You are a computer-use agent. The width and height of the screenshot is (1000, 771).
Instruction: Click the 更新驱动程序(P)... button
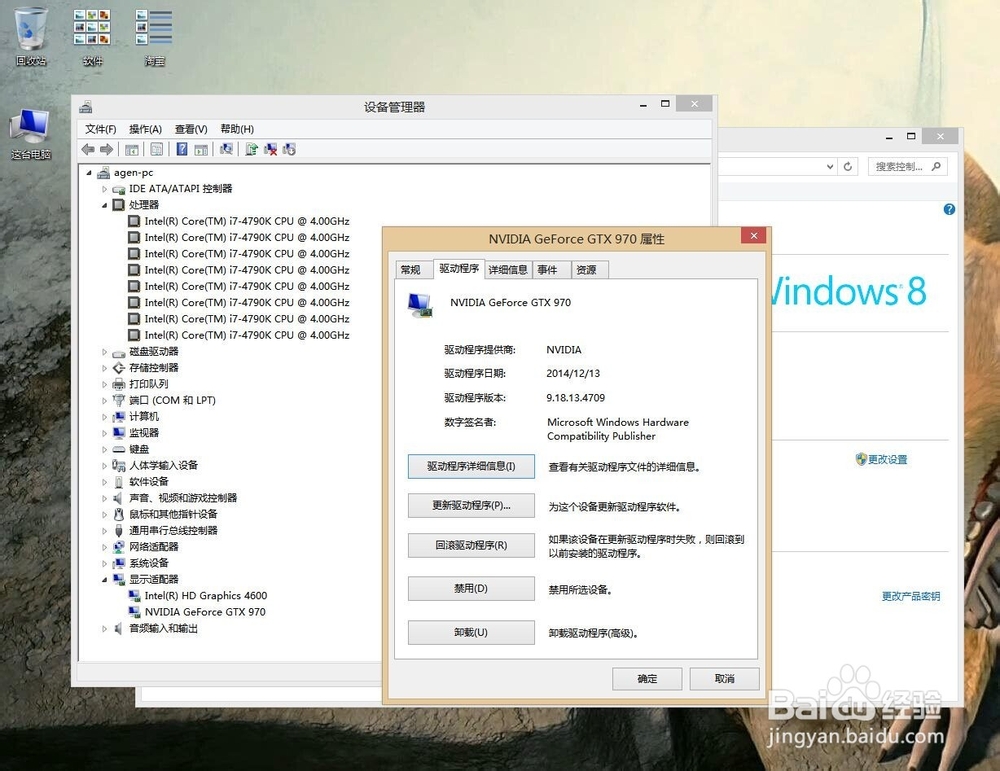tap(471, 506)
